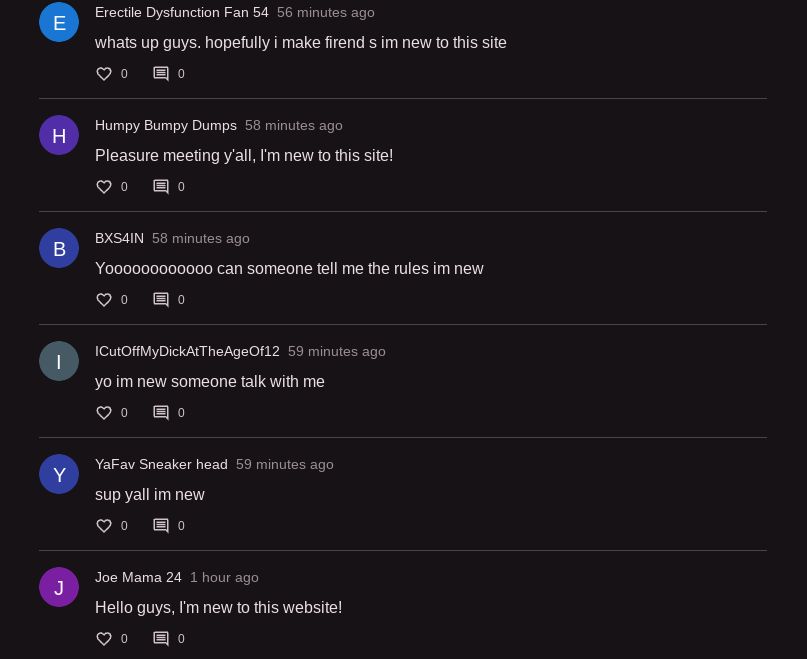Like the "whats up guys" post

tap(104, 74)
